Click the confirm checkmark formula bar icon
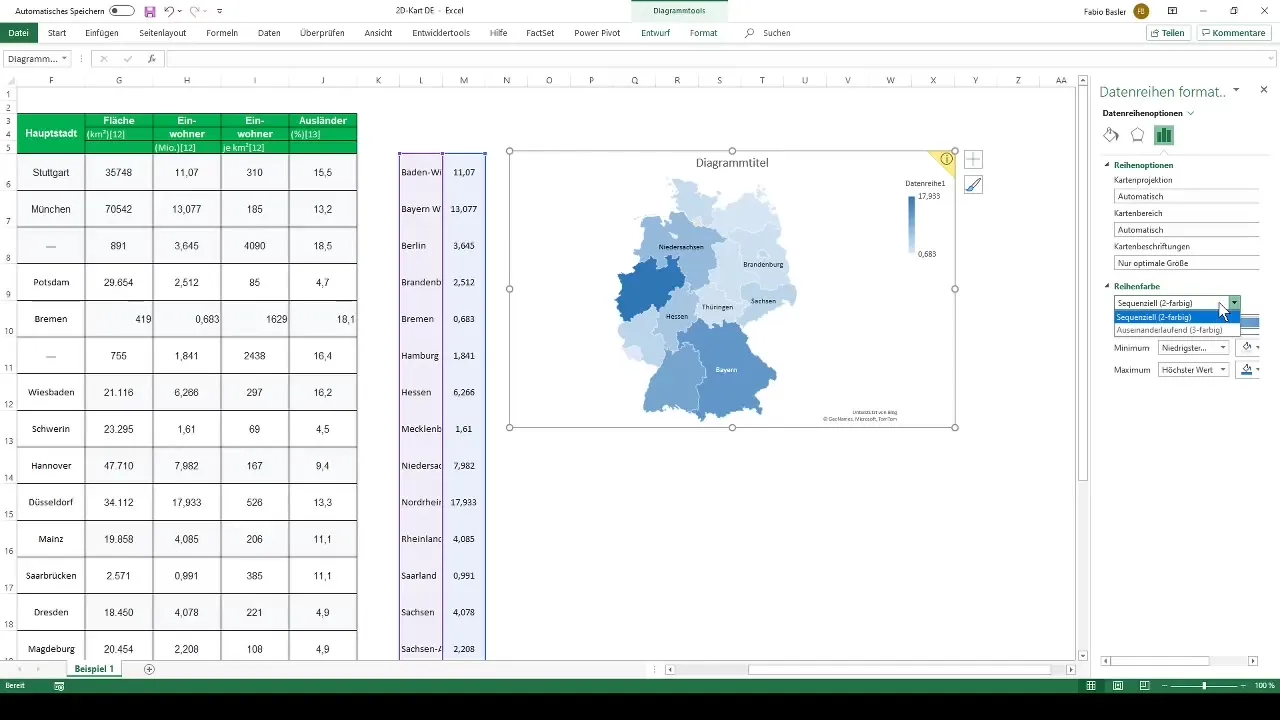 pos(127,59)
